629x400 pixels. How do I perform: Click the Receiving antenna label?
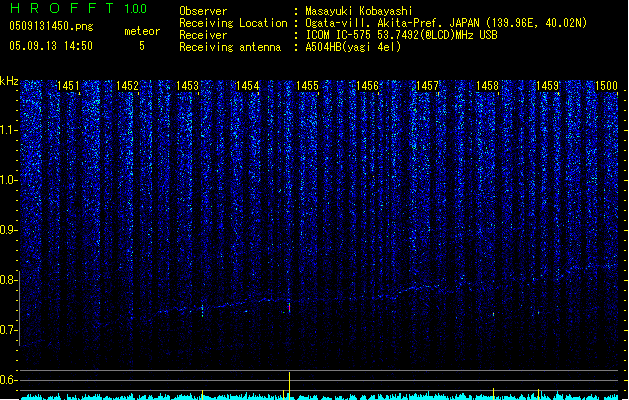click(x=230, y=47)
